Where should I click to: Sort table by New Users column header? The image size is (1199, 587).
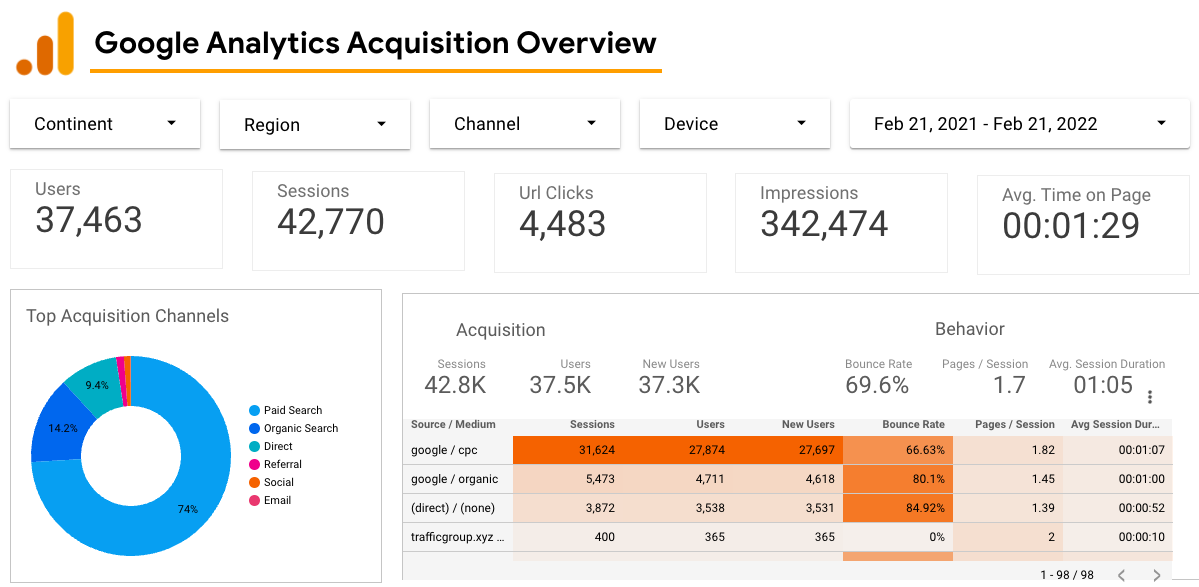point(808,424)
